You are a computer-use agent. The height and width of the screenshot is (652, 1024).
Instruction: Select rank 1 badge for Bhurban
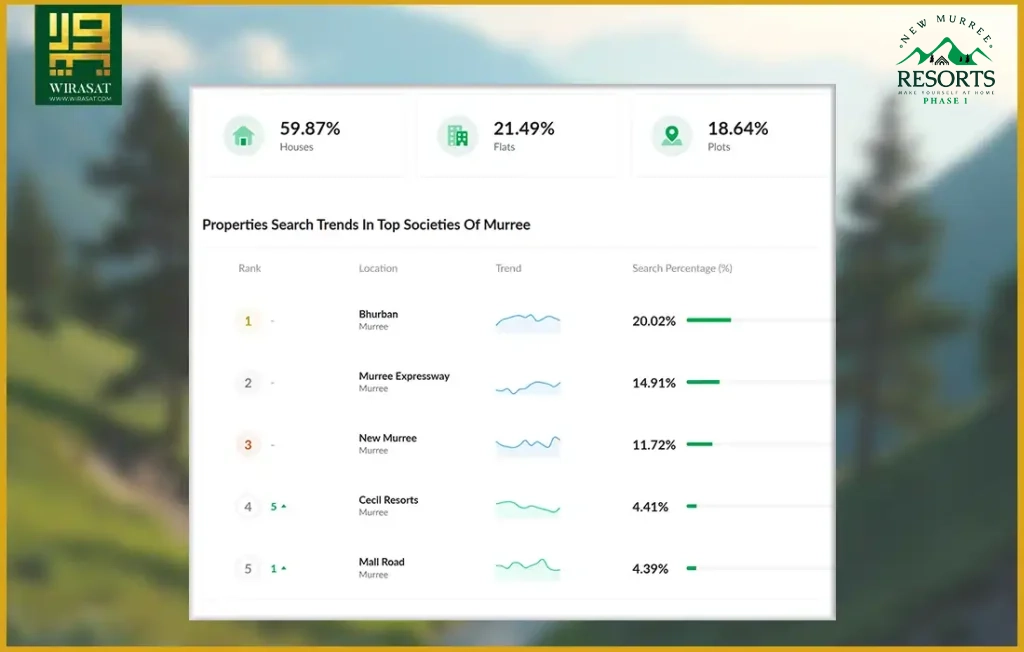248,321
